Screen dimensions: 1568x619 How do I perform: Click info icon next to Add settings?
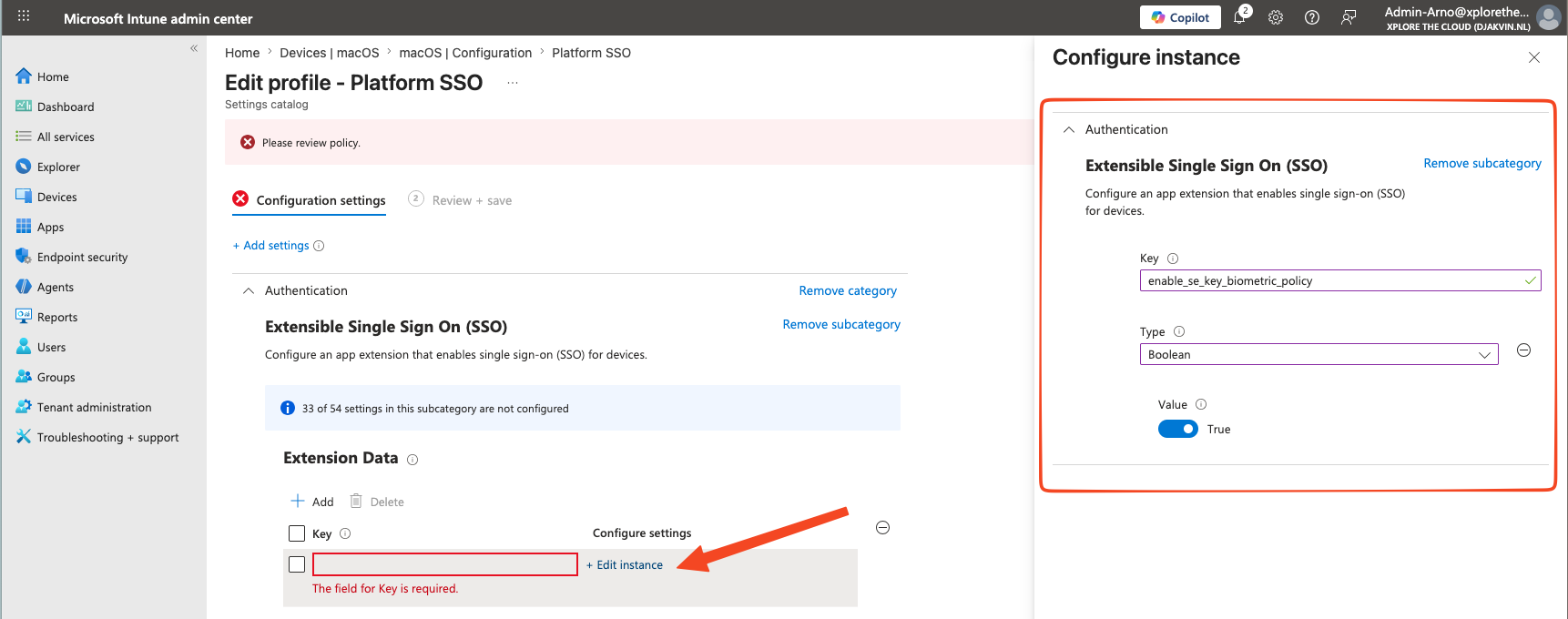click(319, 246)
